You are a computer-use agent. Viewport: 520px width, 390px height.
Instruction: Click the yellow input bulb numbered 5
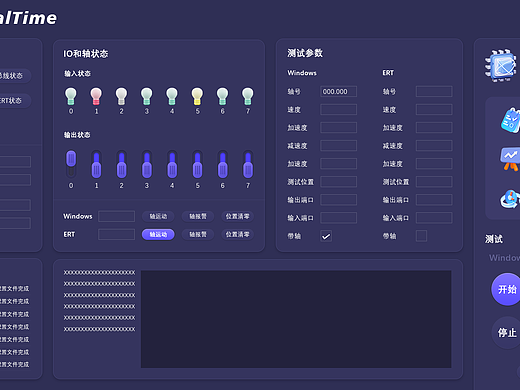coord(197,96)
